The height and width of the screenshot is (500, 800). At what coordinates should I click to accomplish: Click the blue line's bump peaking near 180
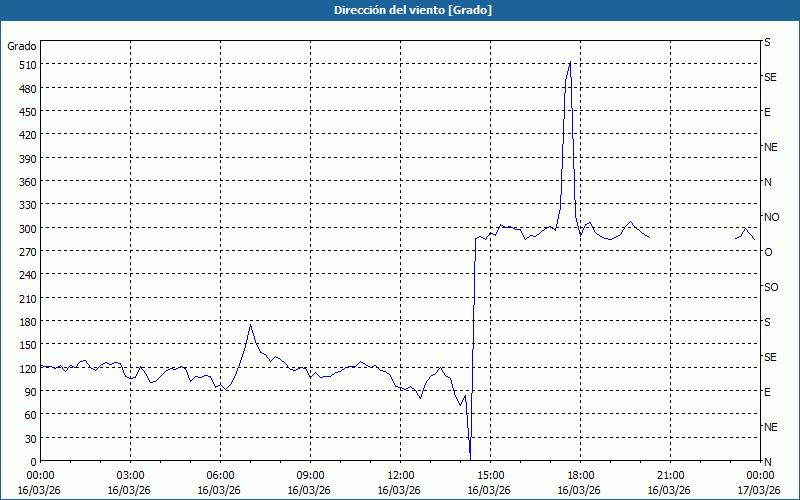pos(251,325)
